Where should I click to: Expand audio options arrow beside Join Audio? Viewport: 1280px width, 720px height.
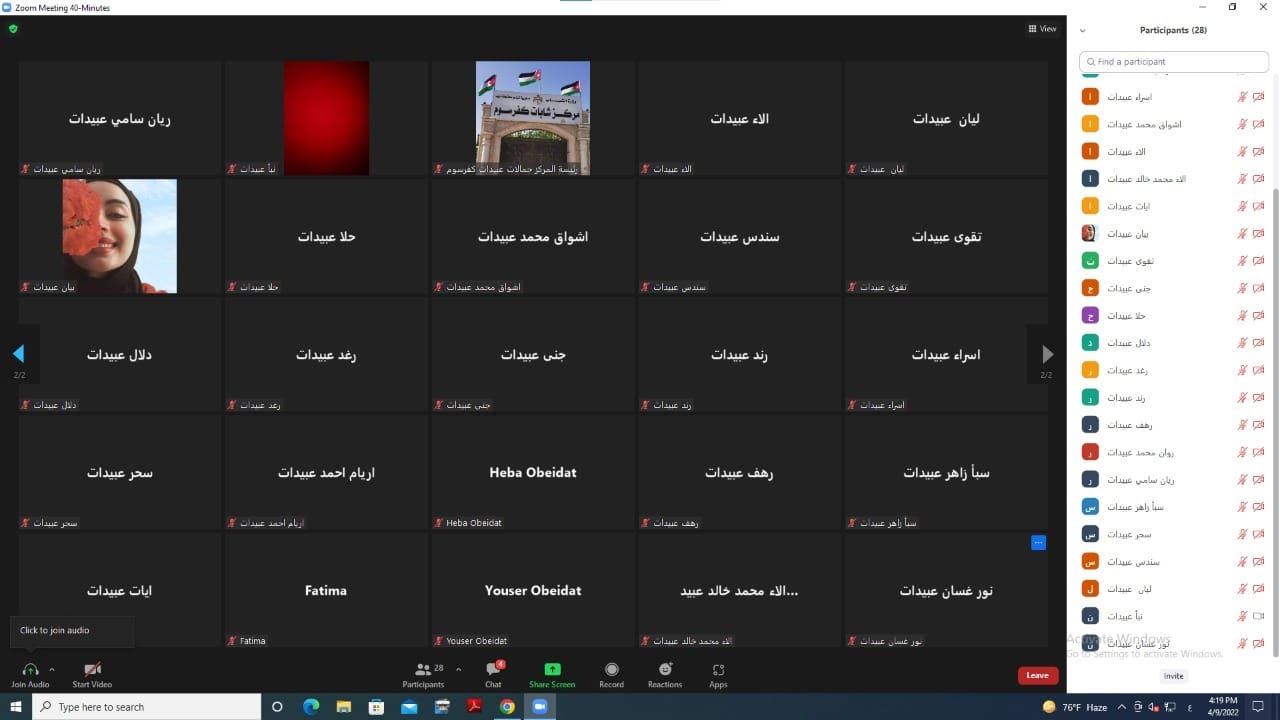(52, 669)
